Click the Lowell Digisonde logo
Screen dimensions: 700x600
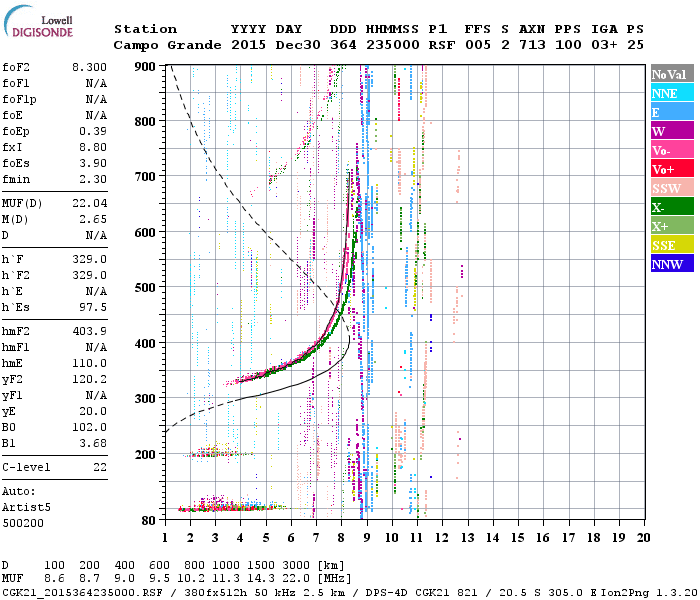(x=38, y=21)
